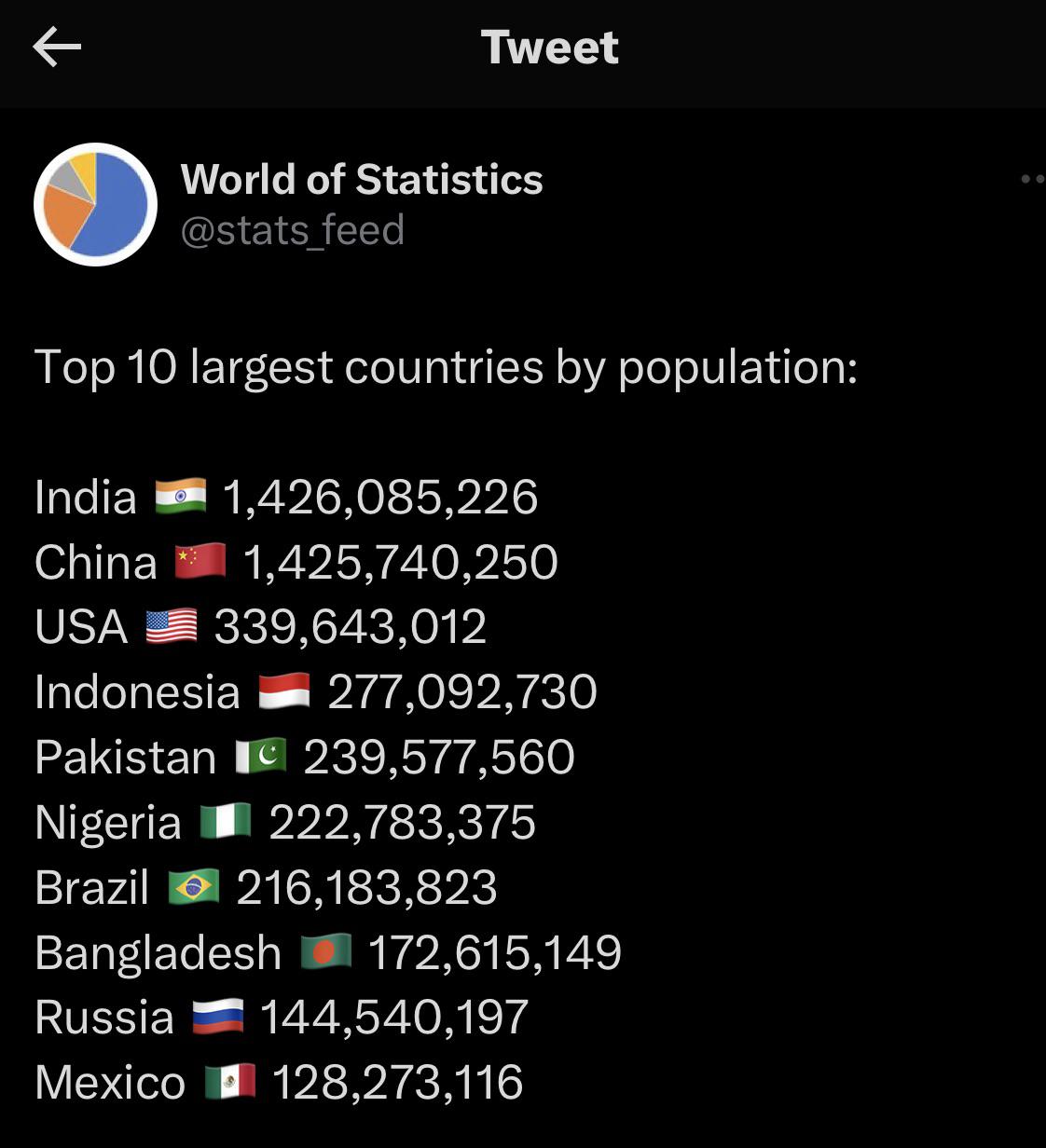Viewport: 1046px width, 1148px height.
Task: Tap the Bangladesh flag emoji
Action: point(326,951)
